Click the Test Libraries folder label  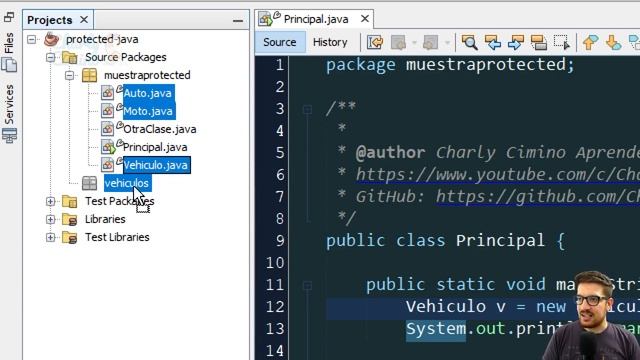(x=117, y=237)
